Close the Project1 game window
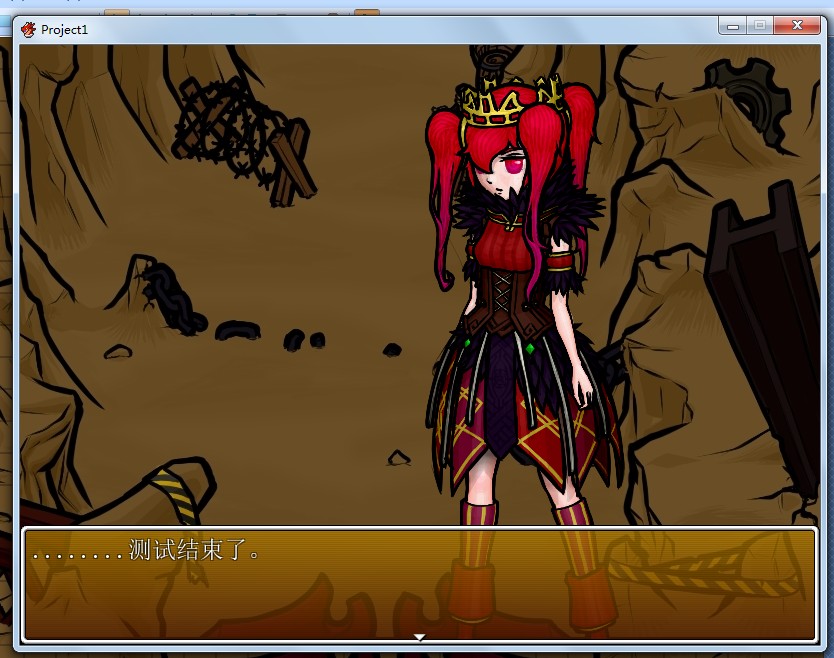 click(797, 26)
